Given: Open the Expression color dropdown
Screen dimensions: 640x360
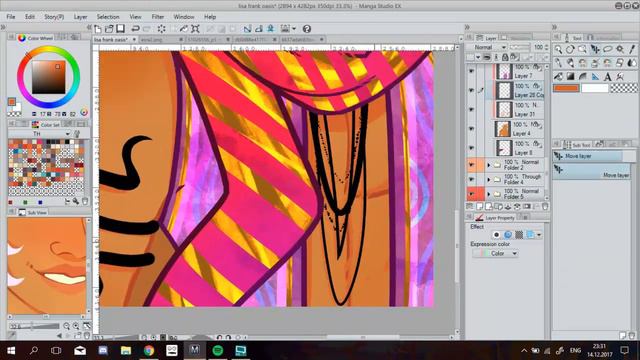Looking at the screenshot, I should tap(495, 253).
